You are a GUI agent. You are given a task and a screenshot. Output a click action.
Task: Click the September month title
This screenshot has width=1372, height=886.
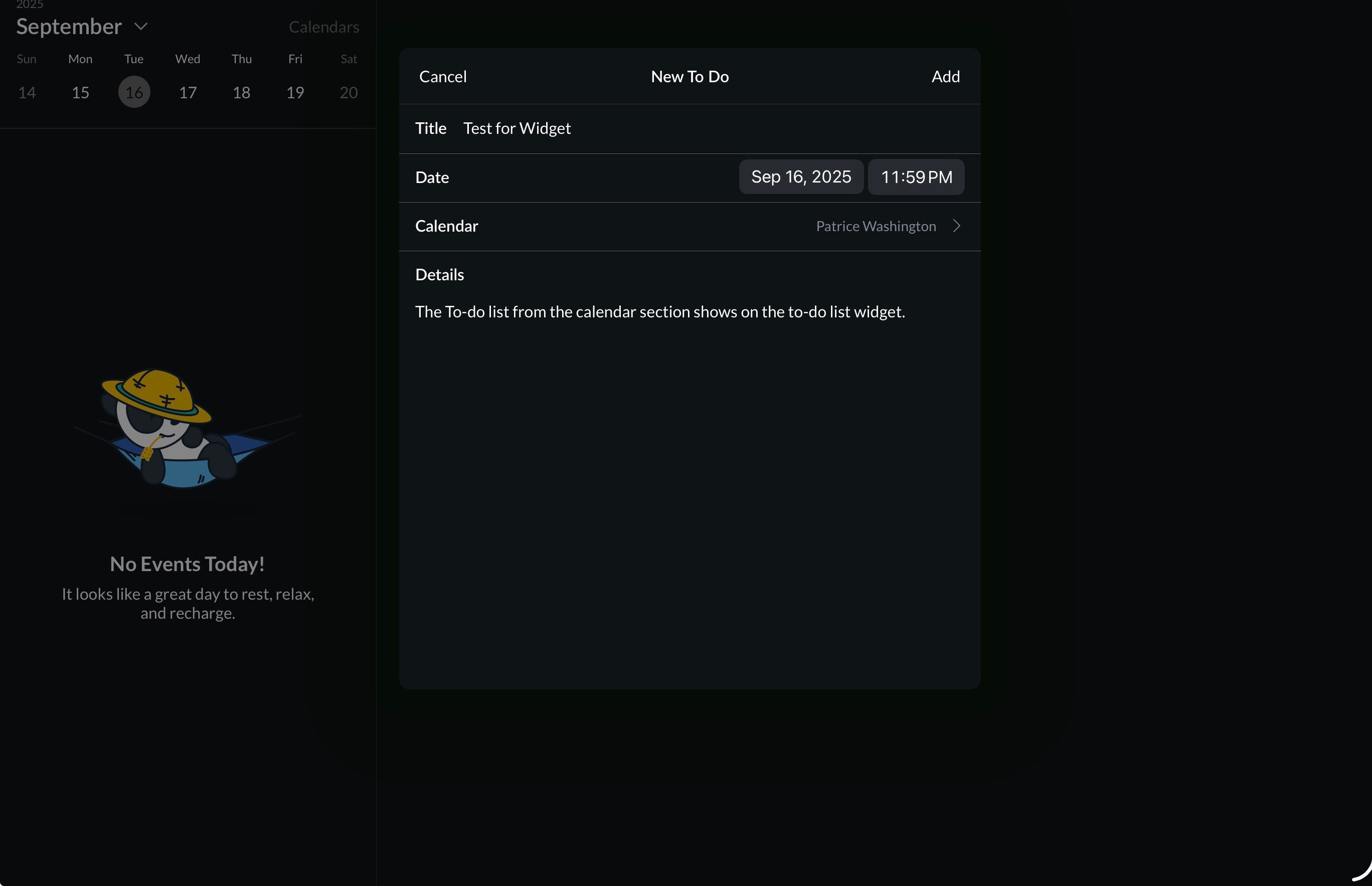pyautogui.click(x=69, y=27)
